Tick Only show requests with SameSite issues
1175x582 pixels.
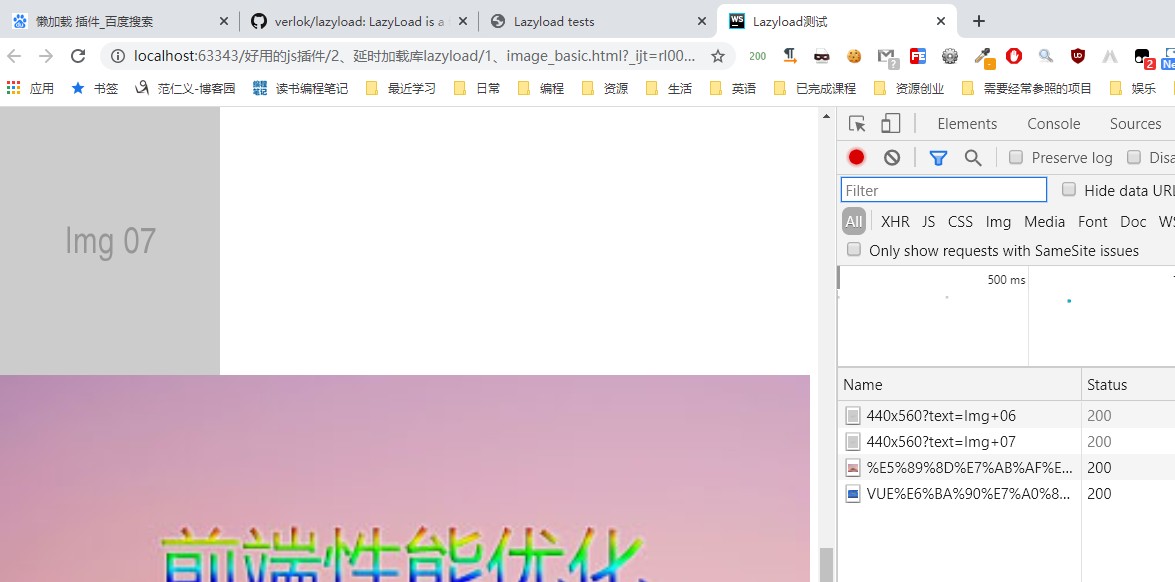[x=854, y=249]
